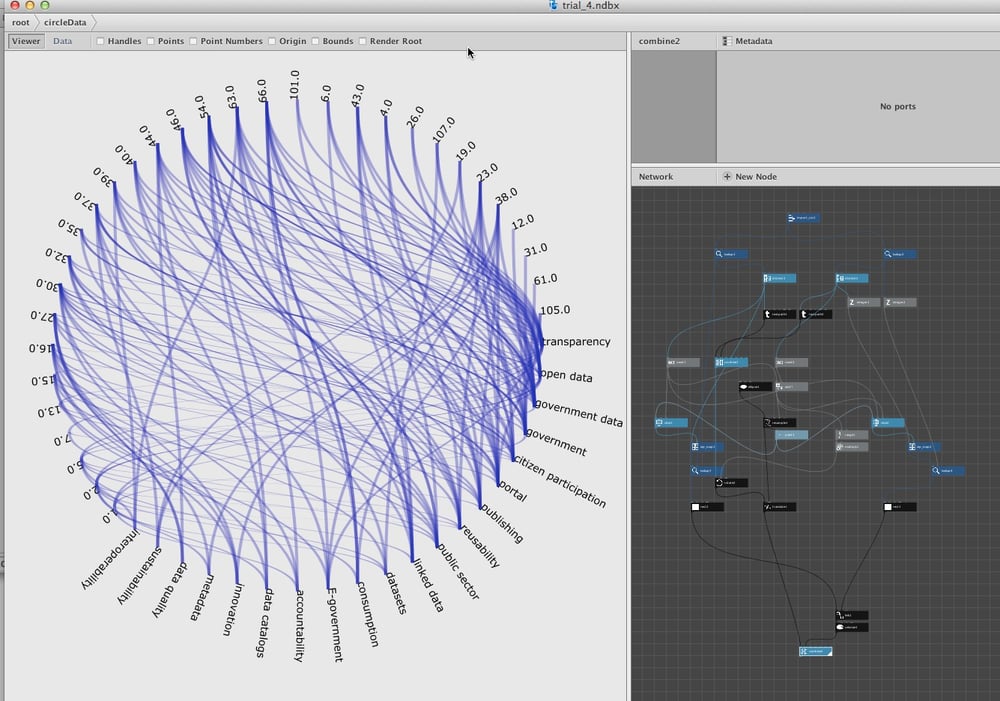Viewport: 1000px width, 701px height.
Task: Switch to the Viewer tab
Action: click(x=26, y=41)
